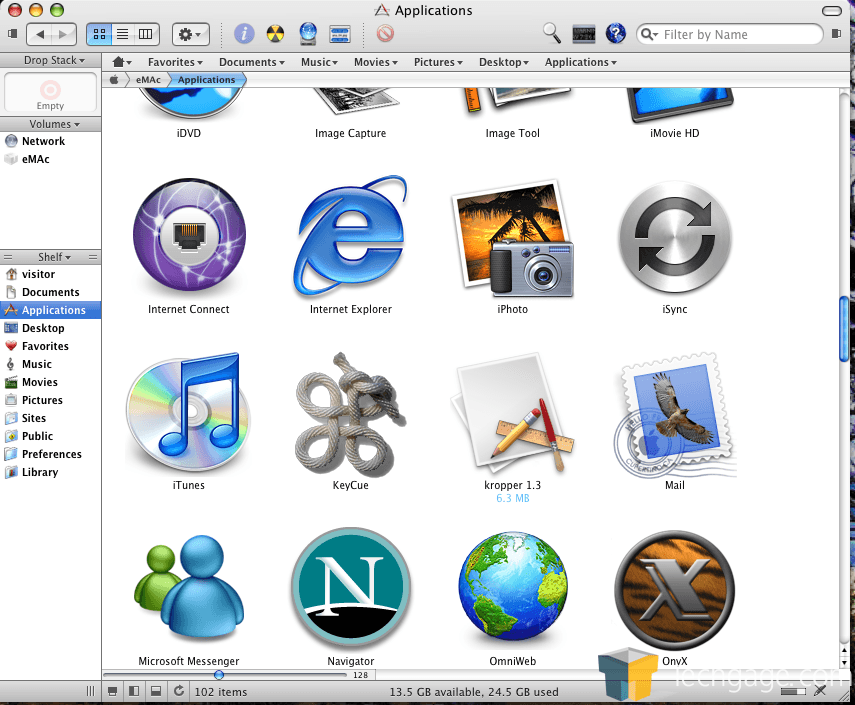Toggle the split-left pane status bar button
This screenshot has height=705, width=855.
[x=134, y=691]
